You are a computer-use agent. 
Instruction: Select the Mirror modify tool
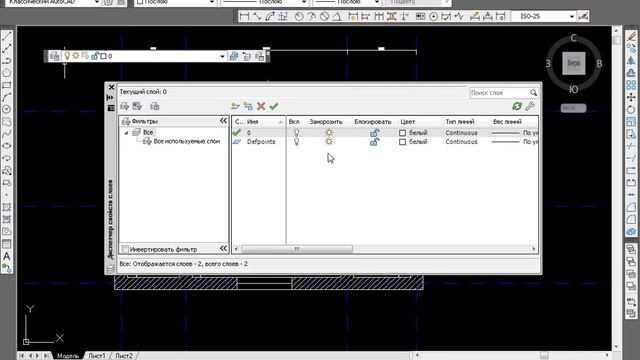pyautogui.click(x=631, y=61)
